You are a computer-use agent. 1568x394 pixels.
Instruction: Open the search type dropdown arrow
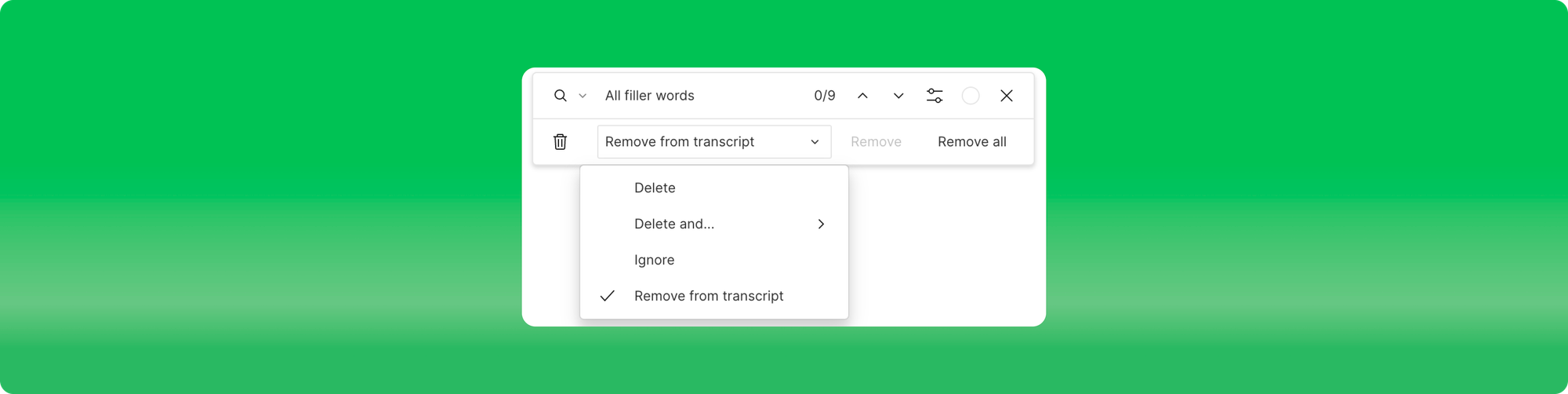[583, 96]
